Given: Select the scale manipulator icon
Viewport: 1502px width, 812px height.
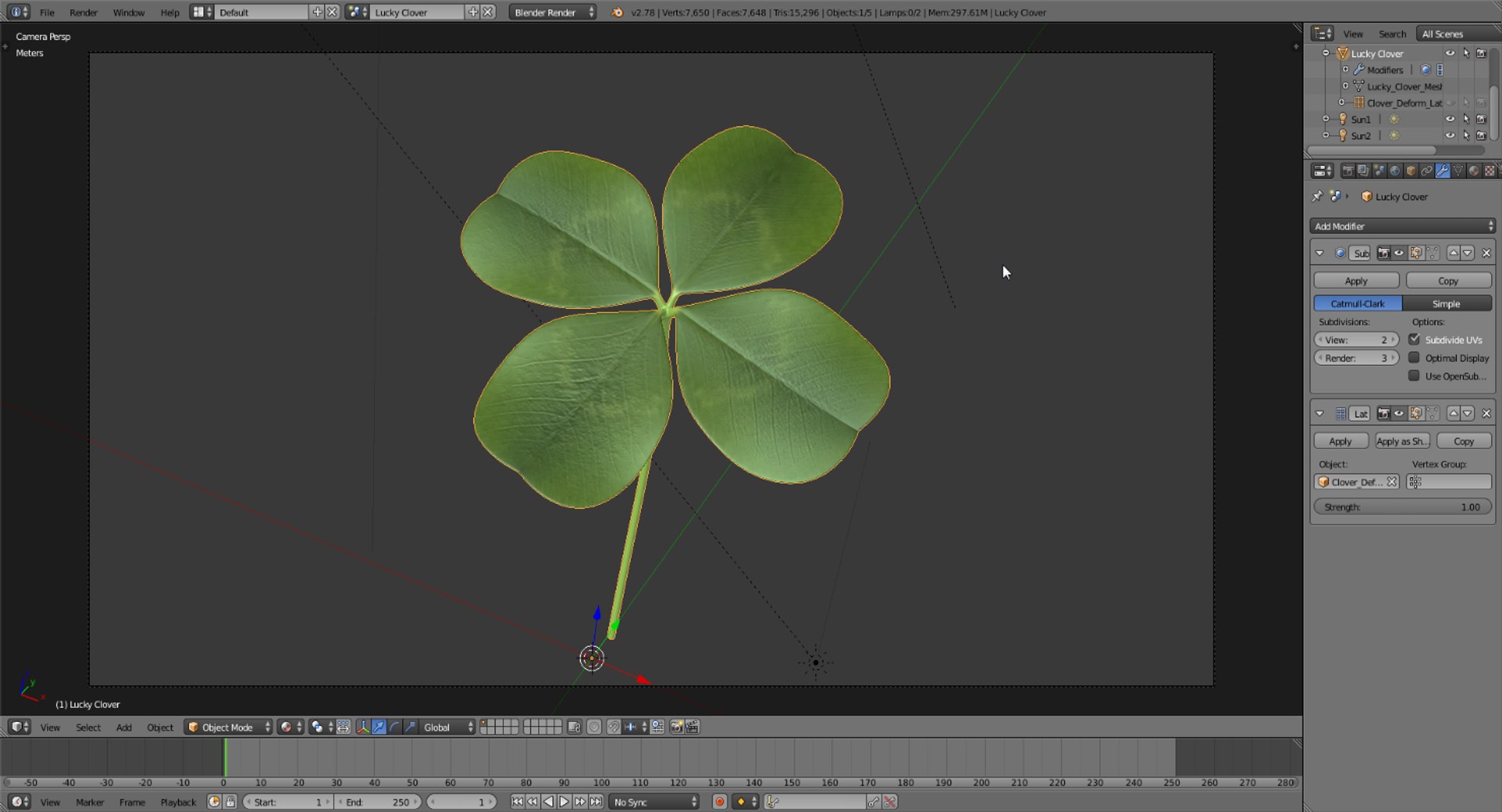Looking at the screenshot, I should coord(411,728).
